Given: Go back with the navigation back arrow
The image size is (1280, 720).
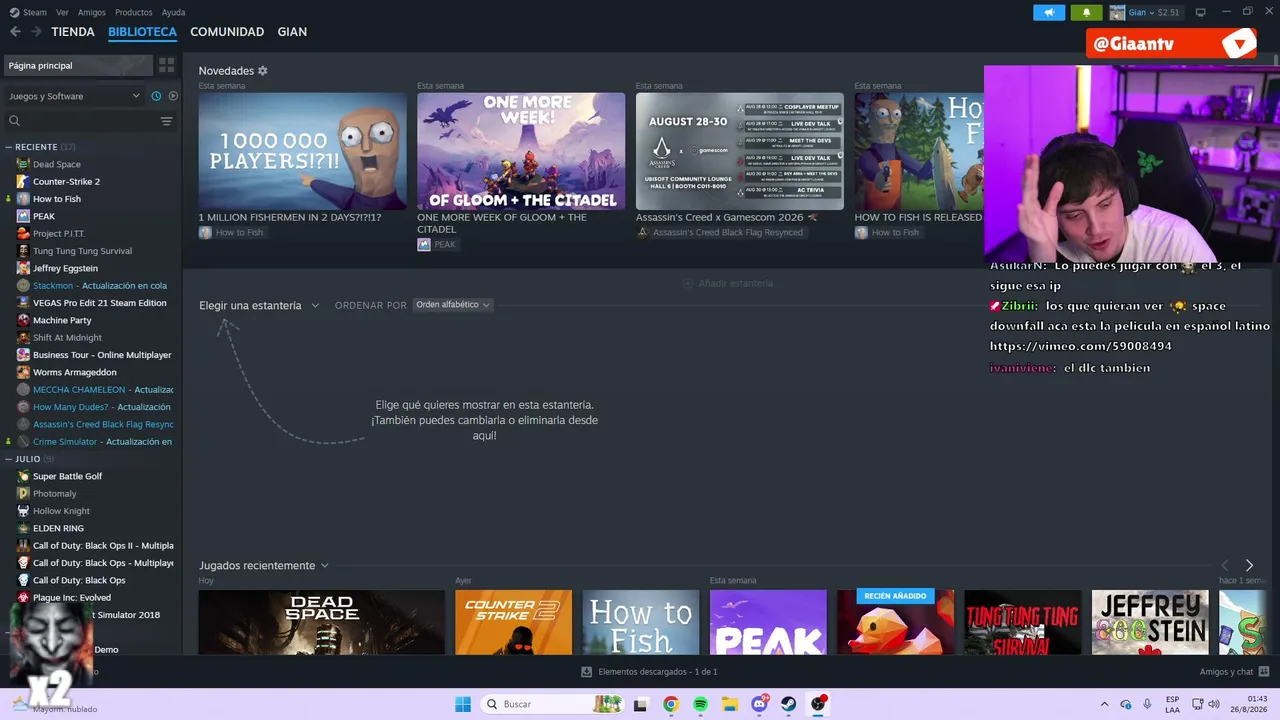Looking at the screenshot, I should tap(15, 32).
